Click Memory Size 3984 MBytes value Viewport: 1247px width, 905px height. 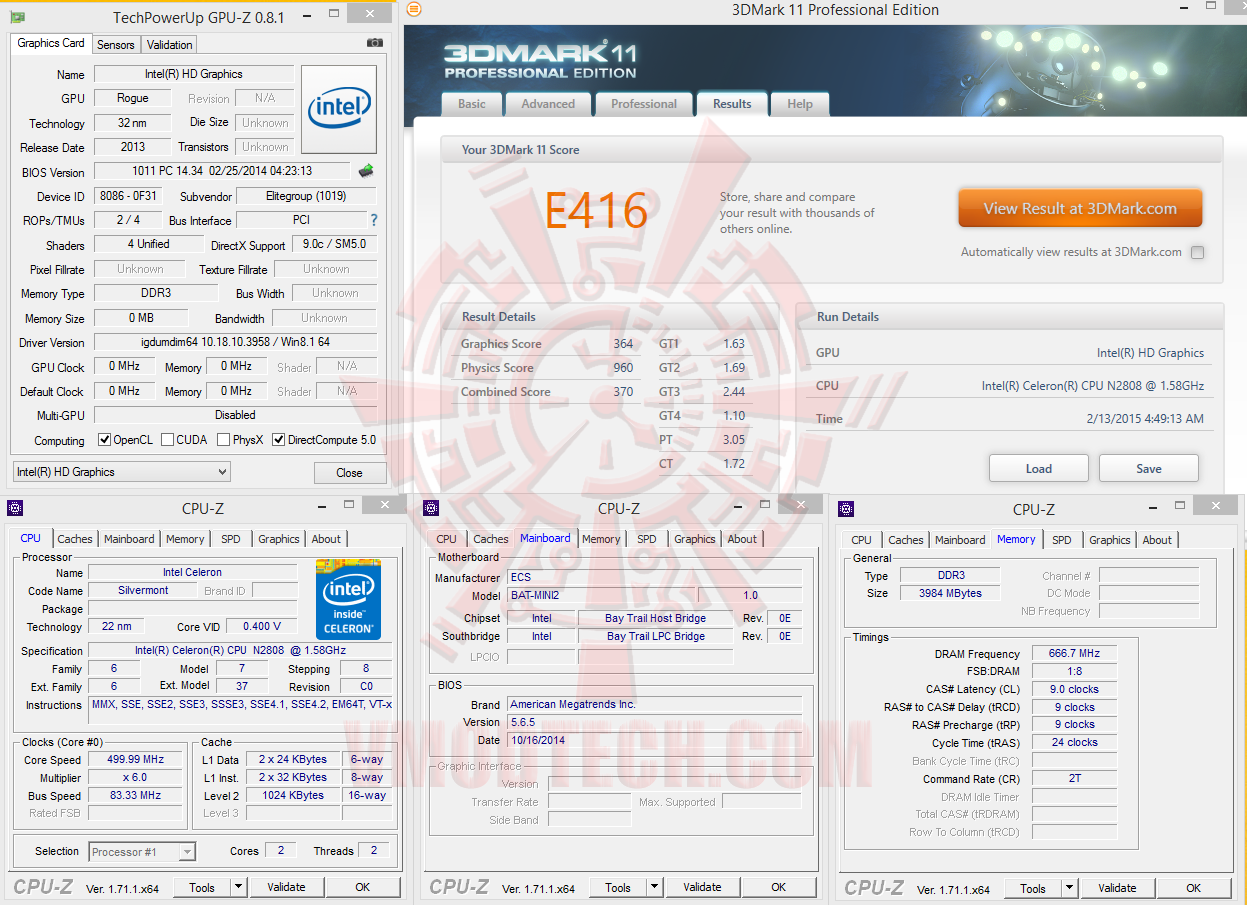950,593
